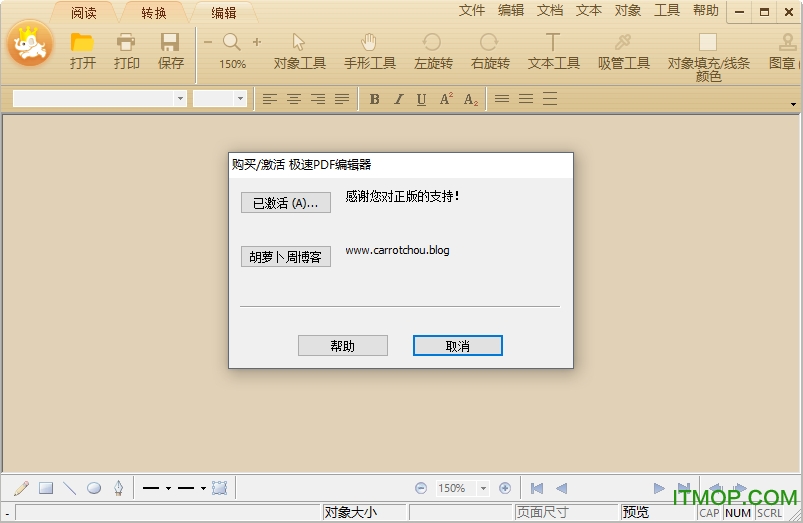Open the 对象 menu
The height and width of the screenshot is (523, 803).
[x=627, y=10]
